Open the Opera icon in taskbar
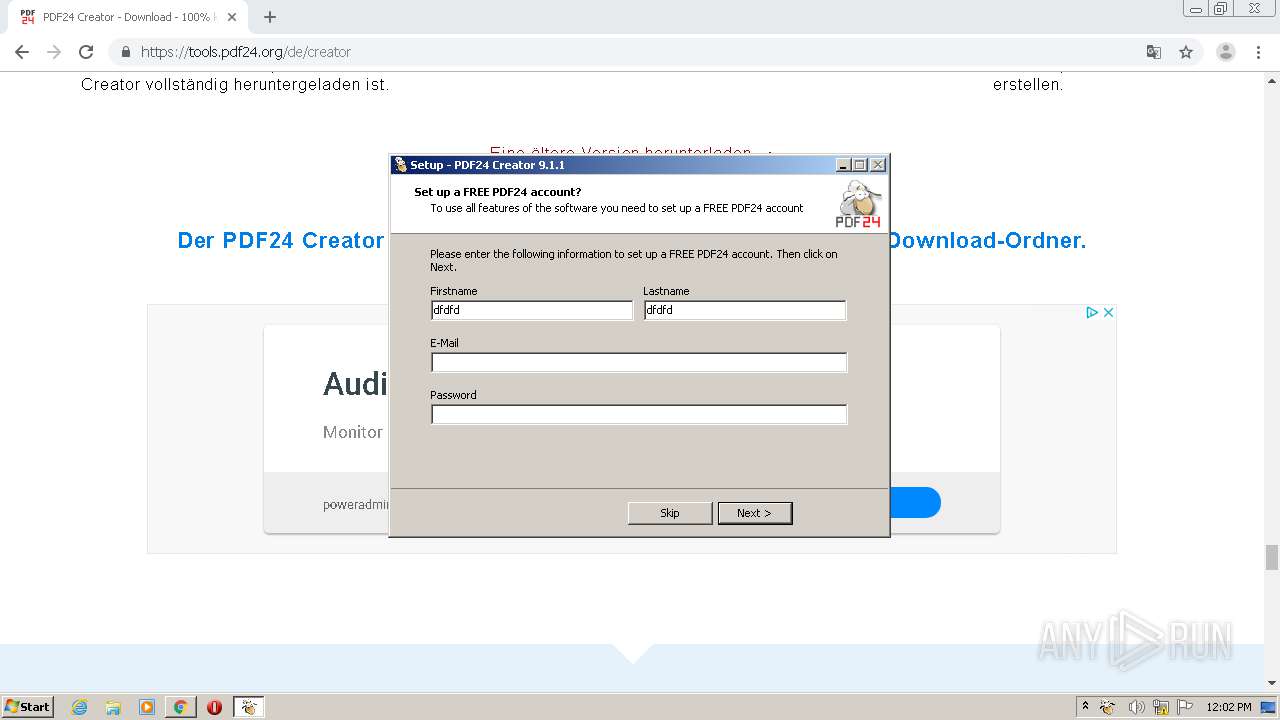Image resolution: width=1280 pixels, height=720 pixels. click(214, 707)
